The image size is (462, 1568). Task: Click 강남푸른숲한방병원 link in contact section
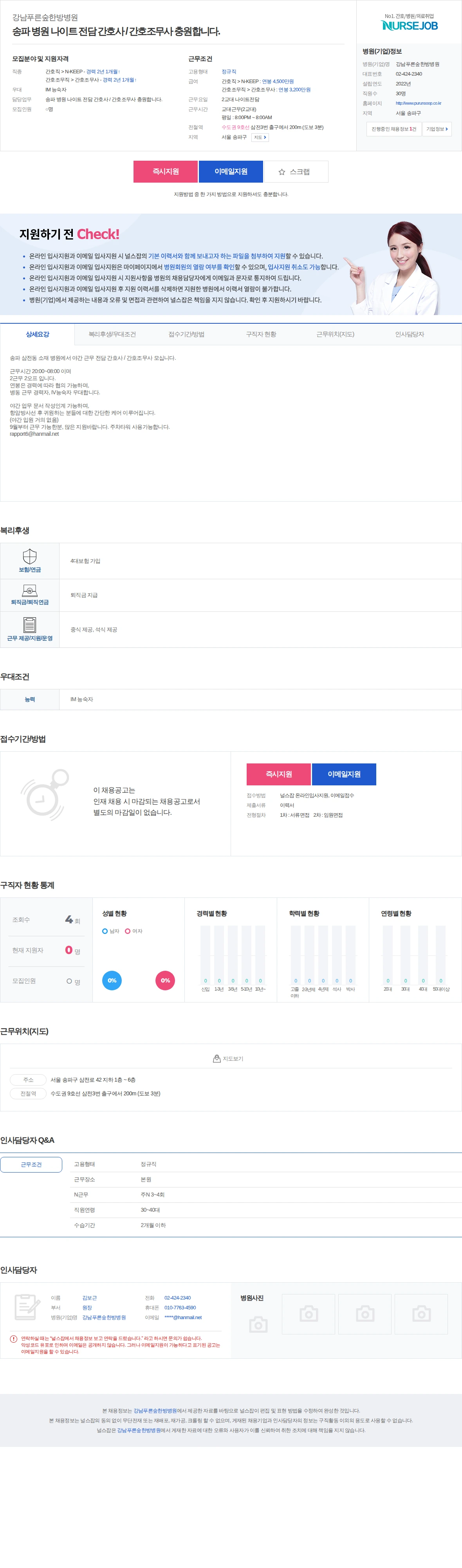coord(104,1317)
